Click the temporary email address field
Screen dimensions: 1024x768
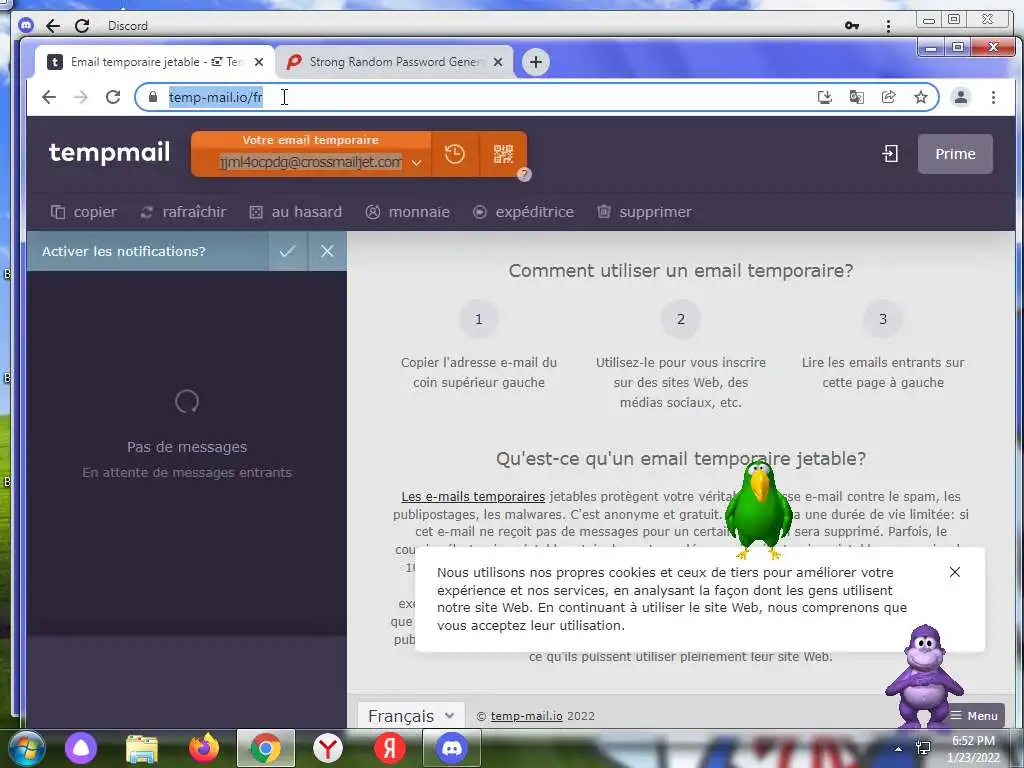click(310, 162)
